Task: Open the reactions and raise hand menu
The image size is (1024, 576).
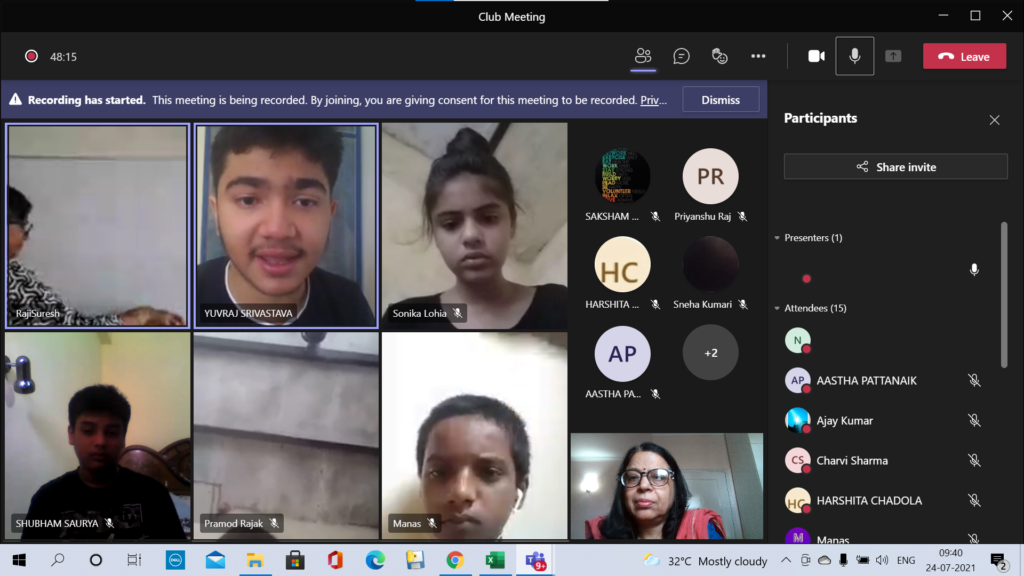Action: (719, 56)
